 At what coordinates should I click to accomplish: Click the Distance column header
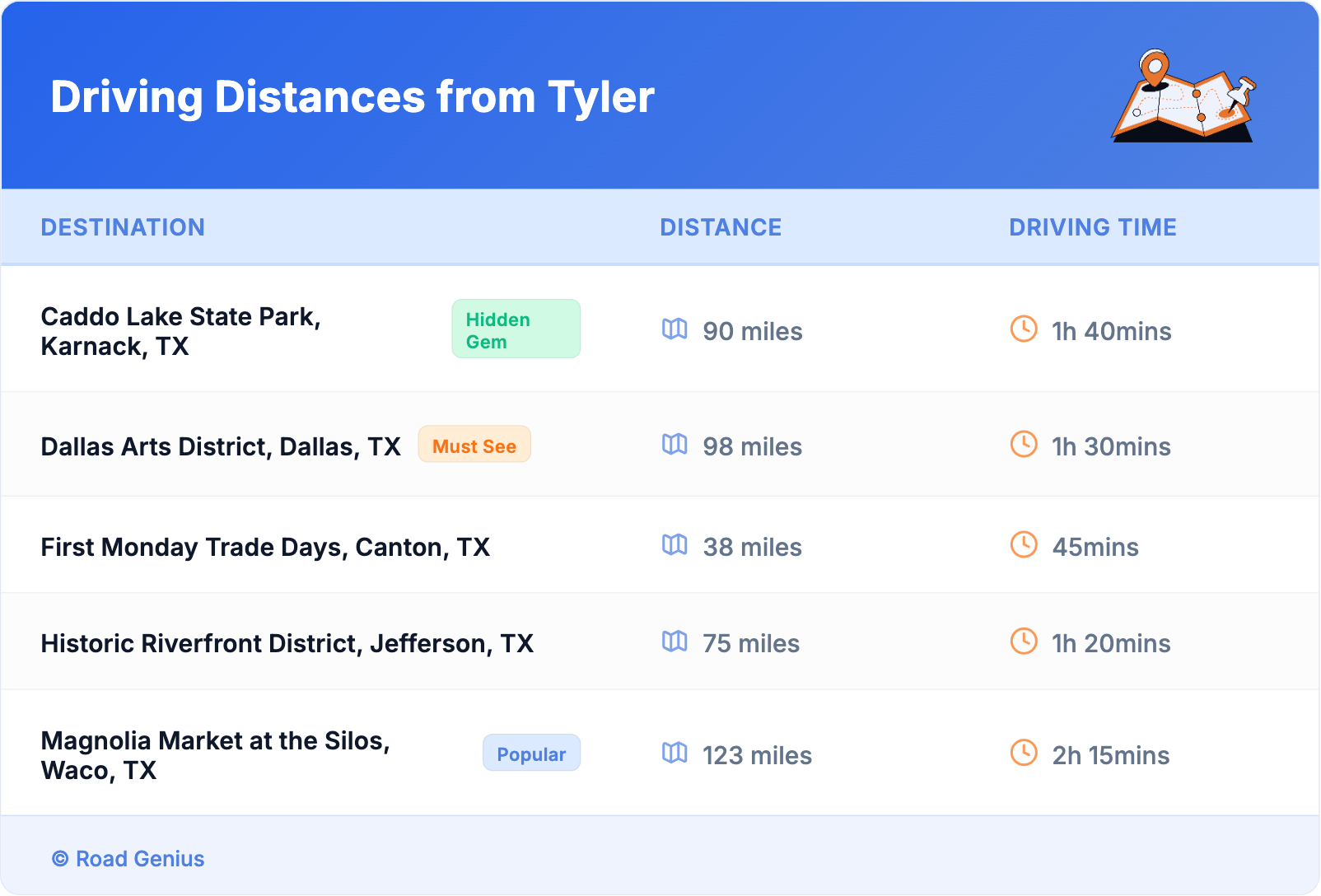click(721, 227)
